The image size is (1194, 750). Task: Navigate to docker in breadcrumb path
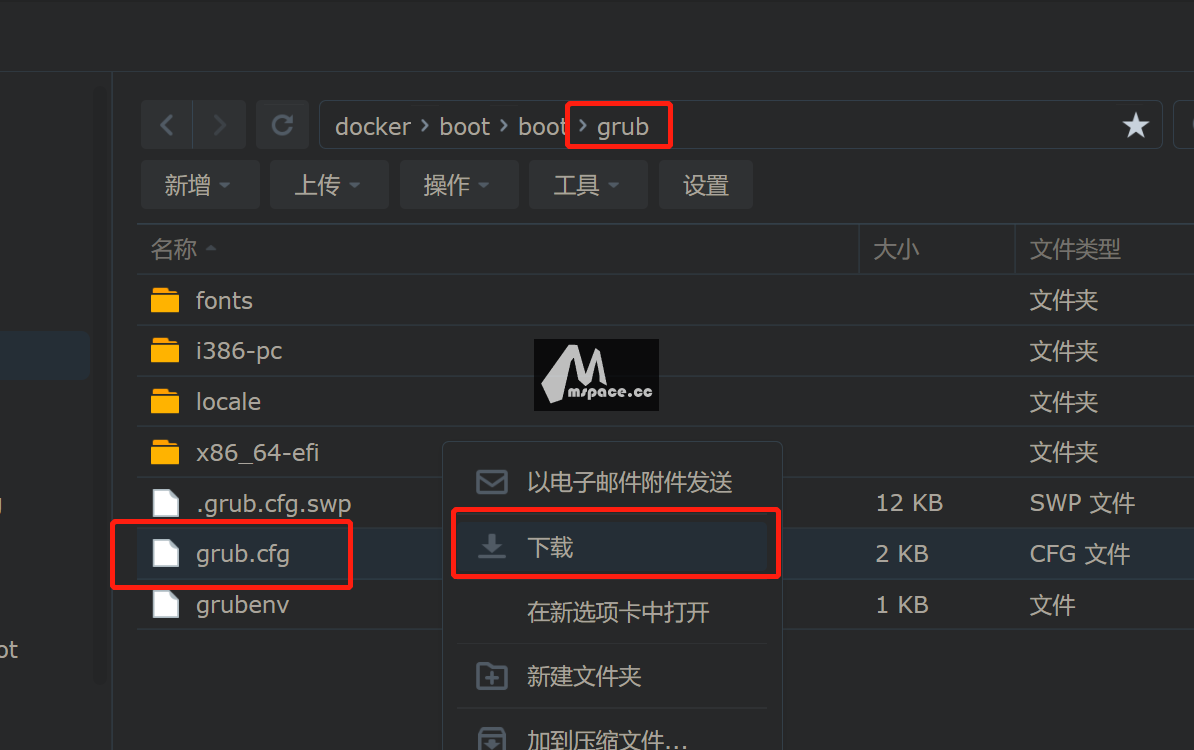click(372, 126)
